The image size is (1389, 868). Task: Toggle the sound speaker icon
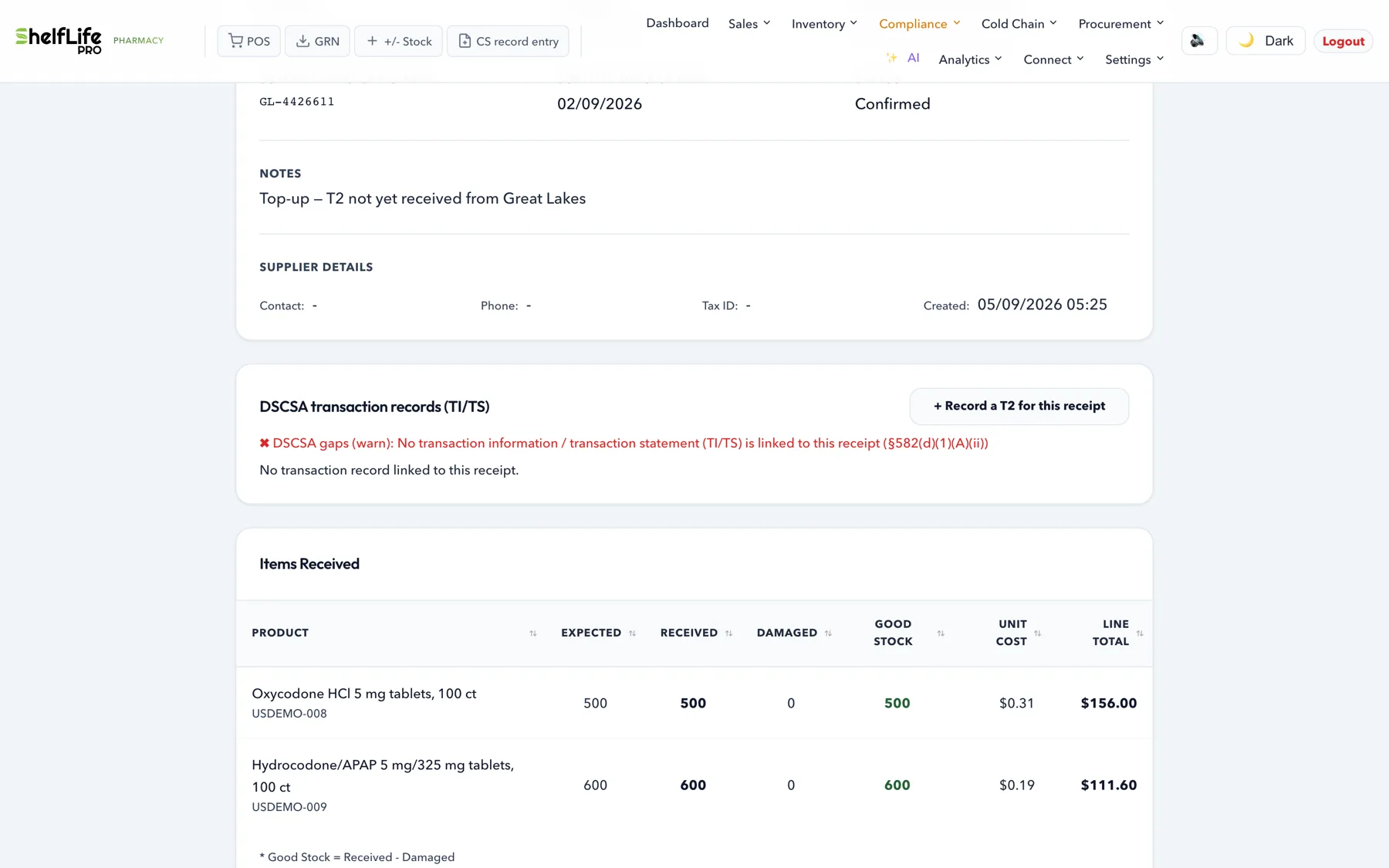coord(1198,41)
